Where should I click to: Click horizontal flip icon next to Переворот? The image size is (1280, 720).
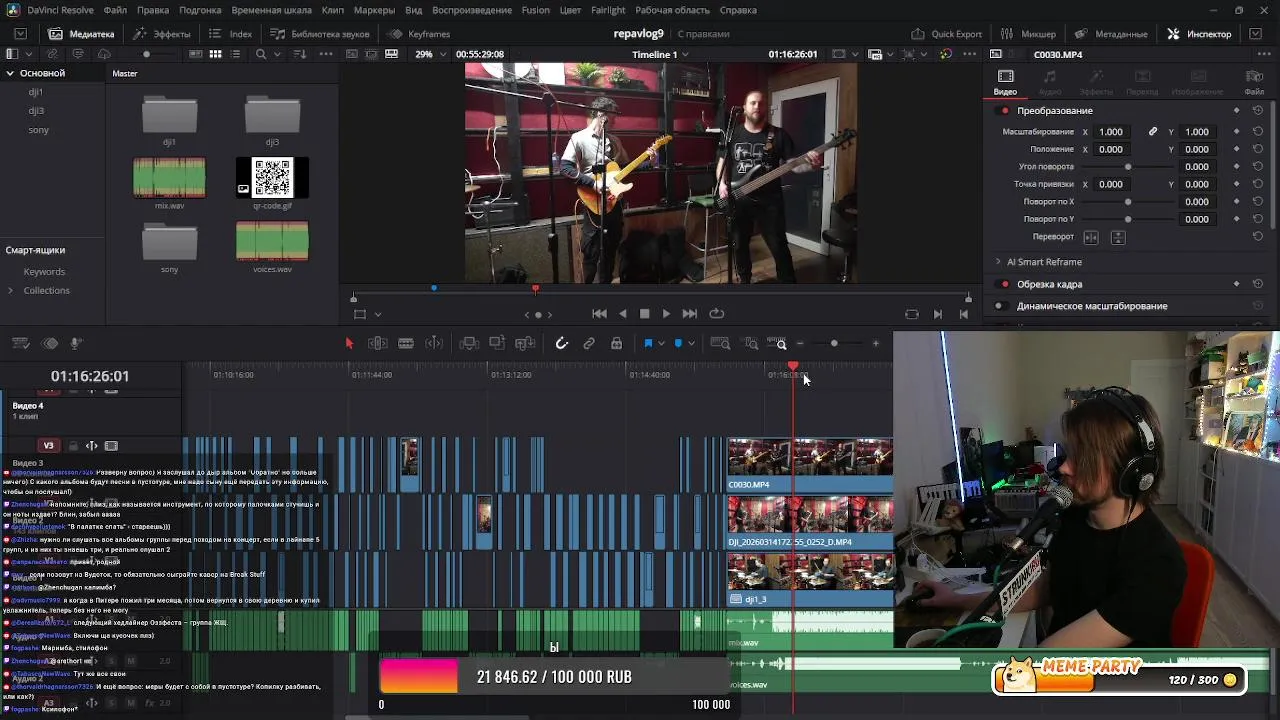pyautogui.click(x=1091, y=237)
